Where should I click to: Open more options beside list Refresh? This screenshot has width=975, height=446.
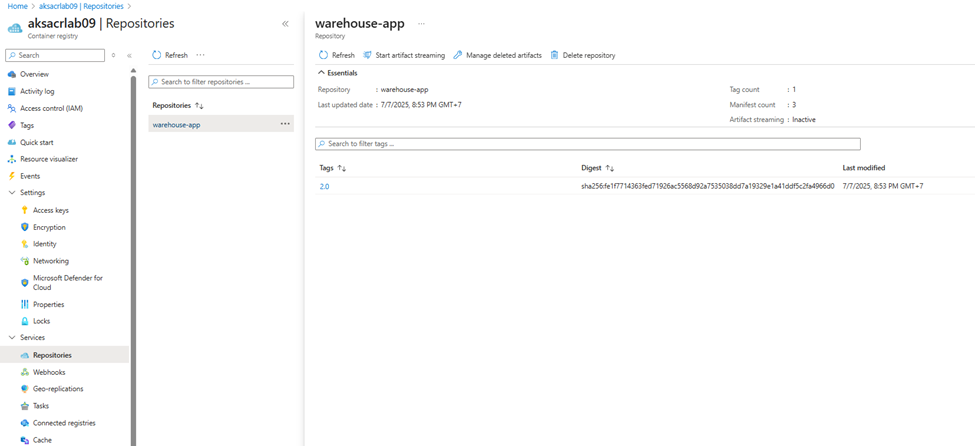tap(200, 55)
